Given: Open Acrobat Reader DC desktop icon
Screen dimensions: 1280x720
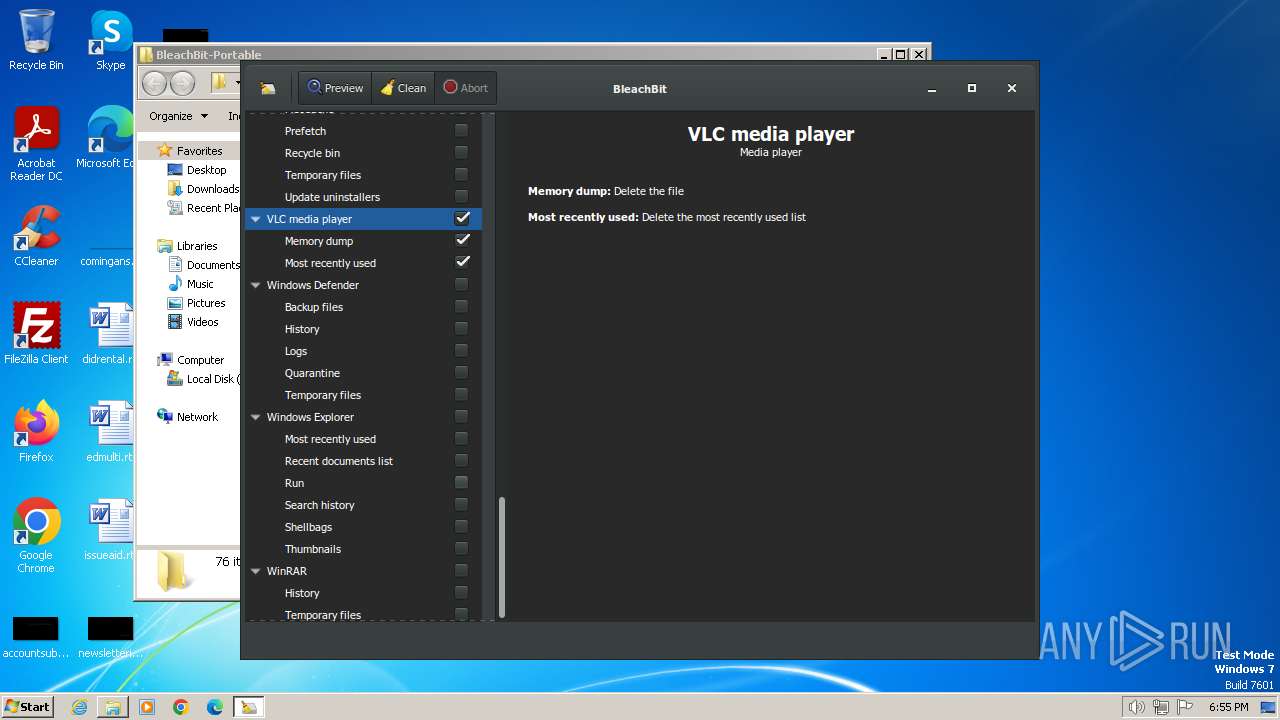Looking at the screenshot, I should (36, 144).
